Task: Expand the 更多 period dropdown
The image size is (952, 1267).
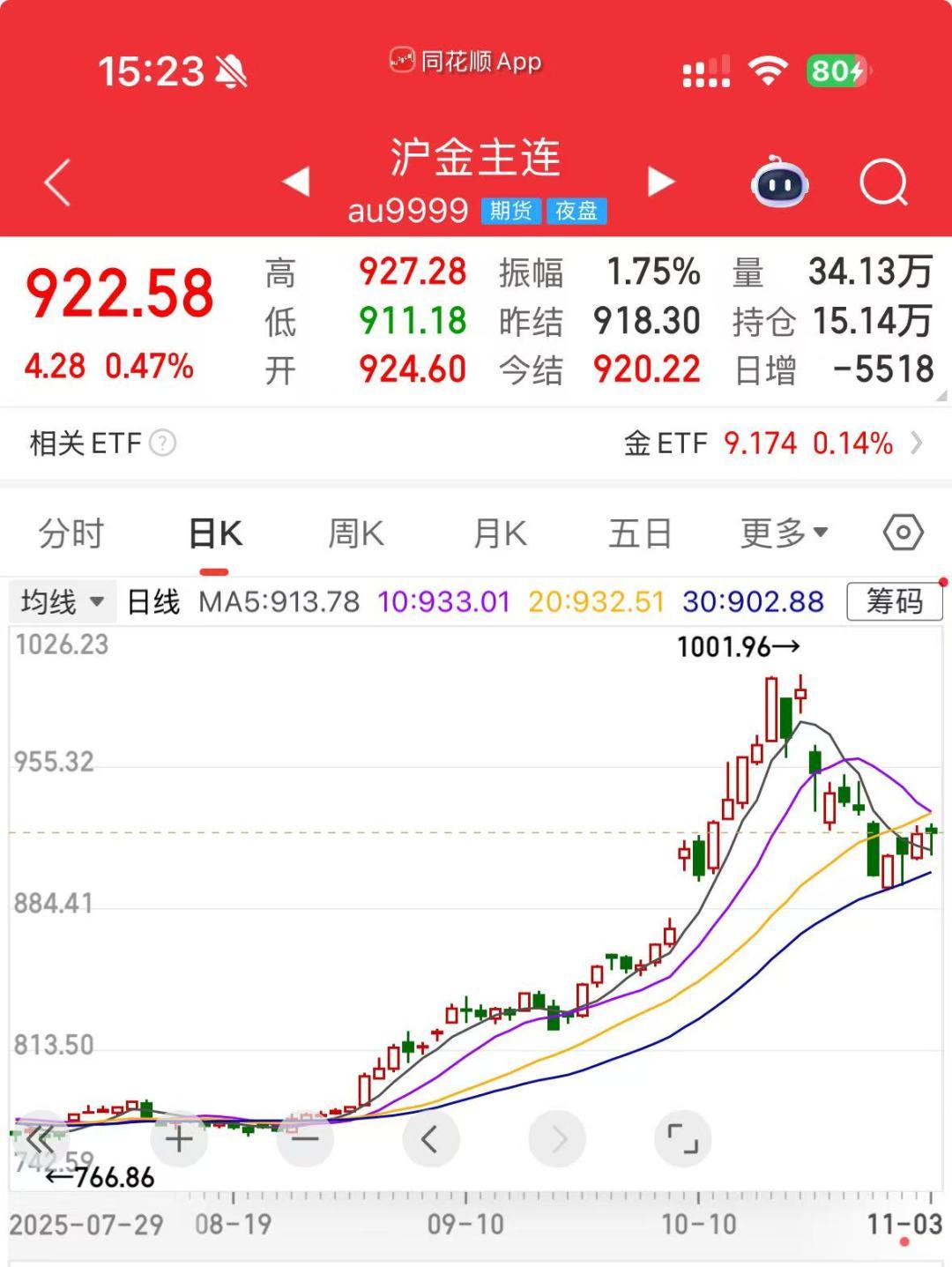Action: coord(784,533)
